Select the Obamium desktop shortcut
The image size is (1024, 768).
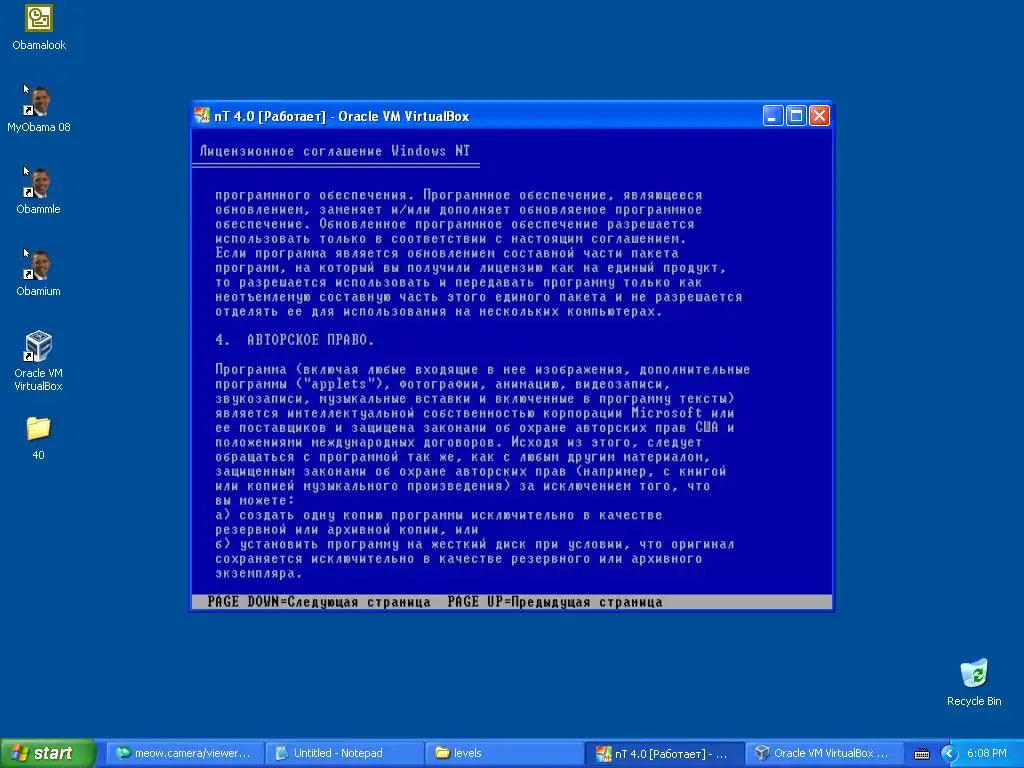pyautogui.click(x=39, y=273)
